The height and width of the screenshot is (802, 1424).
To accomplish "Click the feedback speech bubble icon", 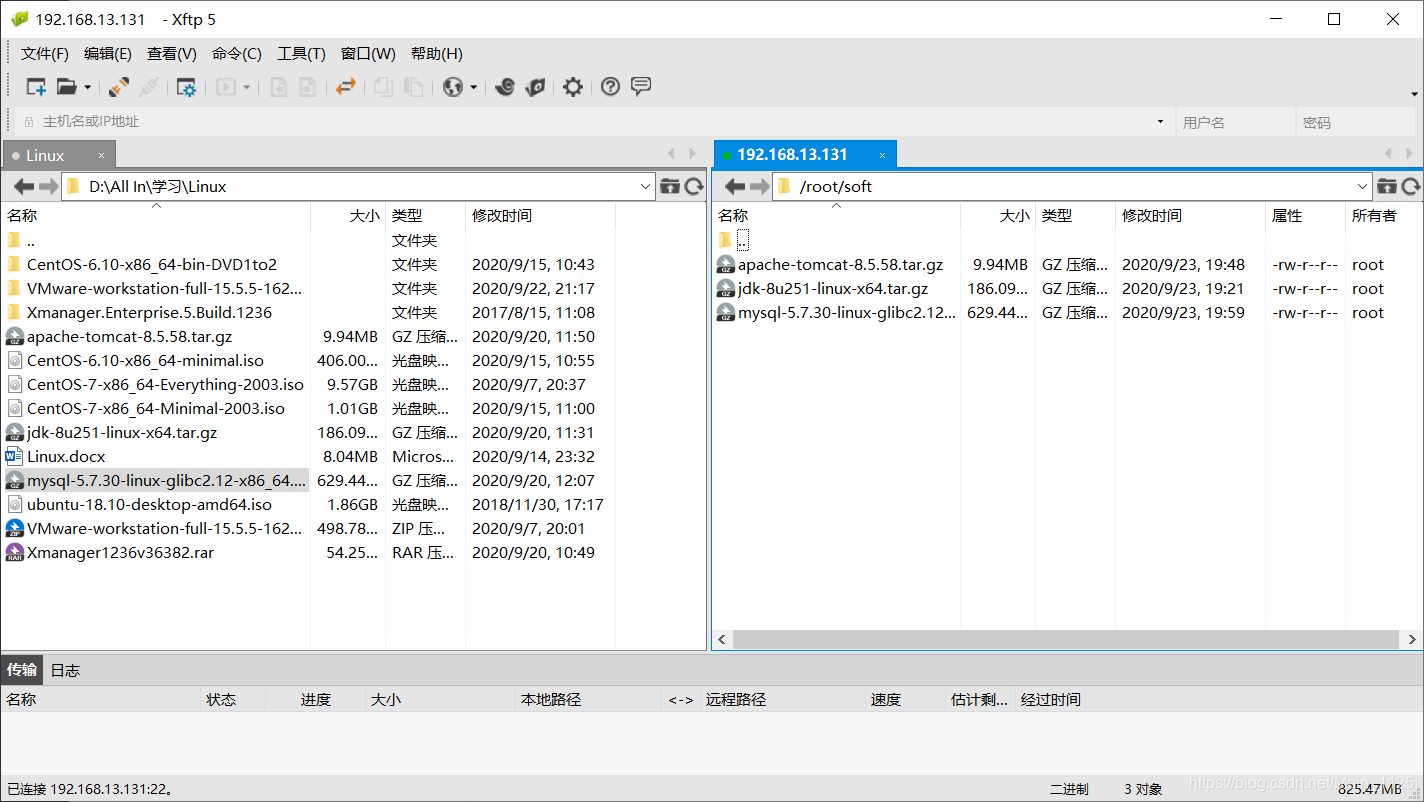I will [641, 86].
